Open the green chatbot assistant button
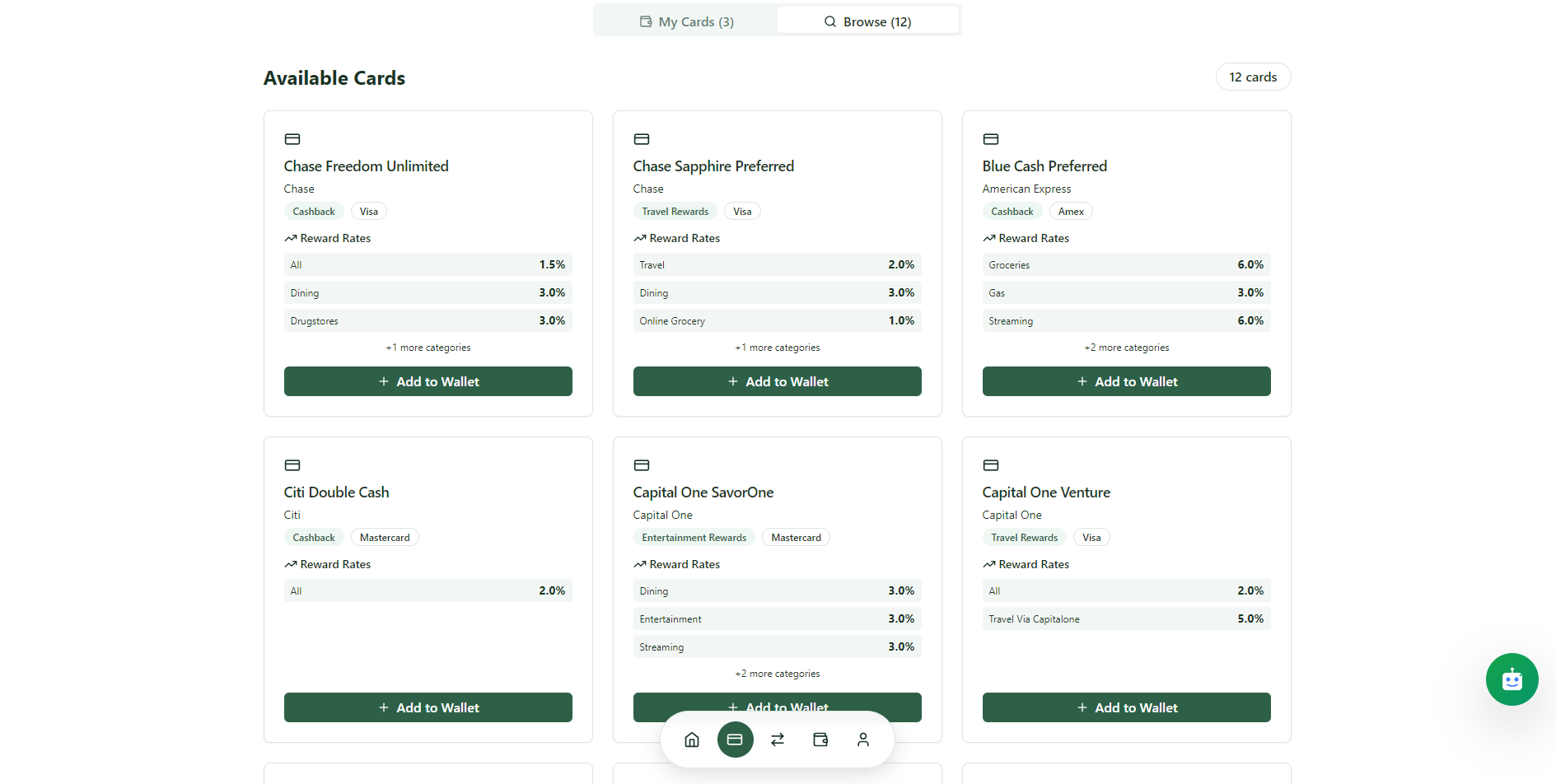This screenshot has height=784, width=1556. coord(1512,679)
